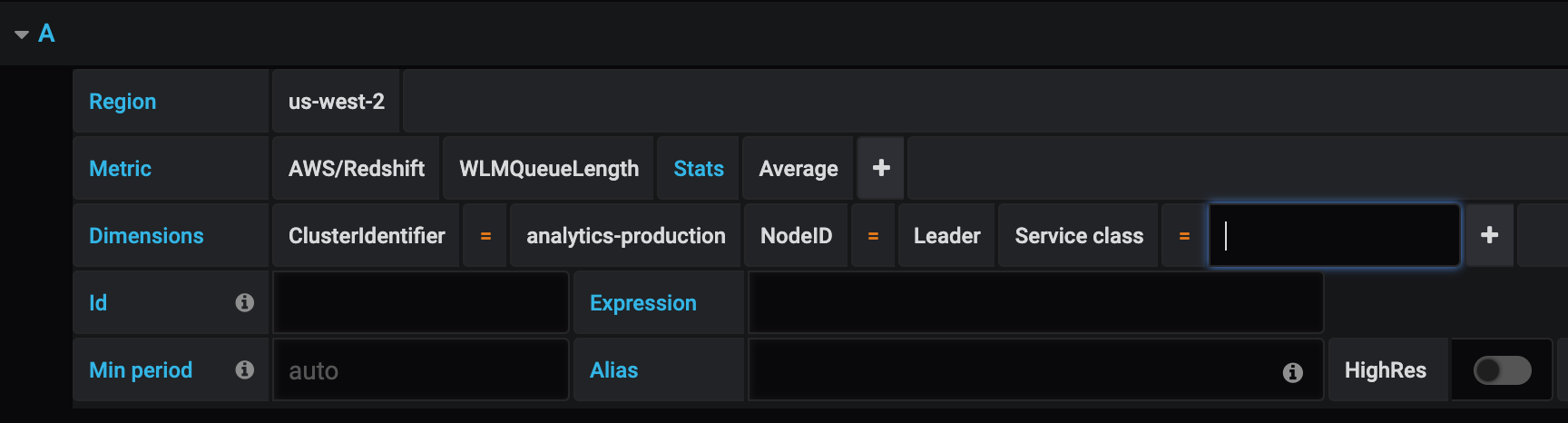Focus the empty Service class value field
1568x423 pixels.
(x=1334, y=235)
